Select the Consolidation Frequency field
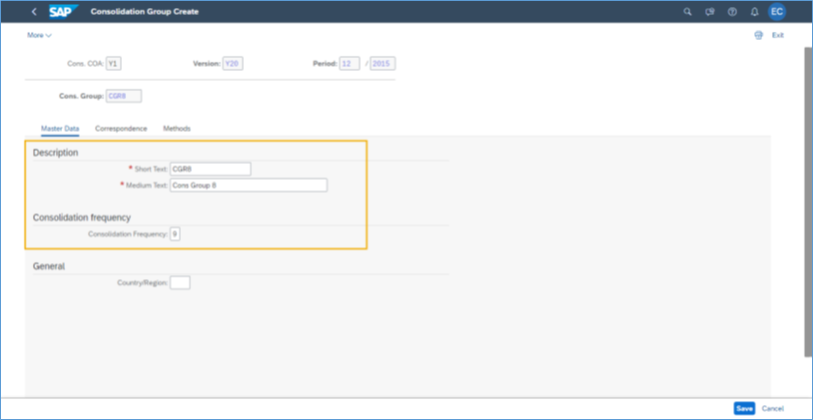This screenshot has width=813, height=420. (x=175, y=233)
